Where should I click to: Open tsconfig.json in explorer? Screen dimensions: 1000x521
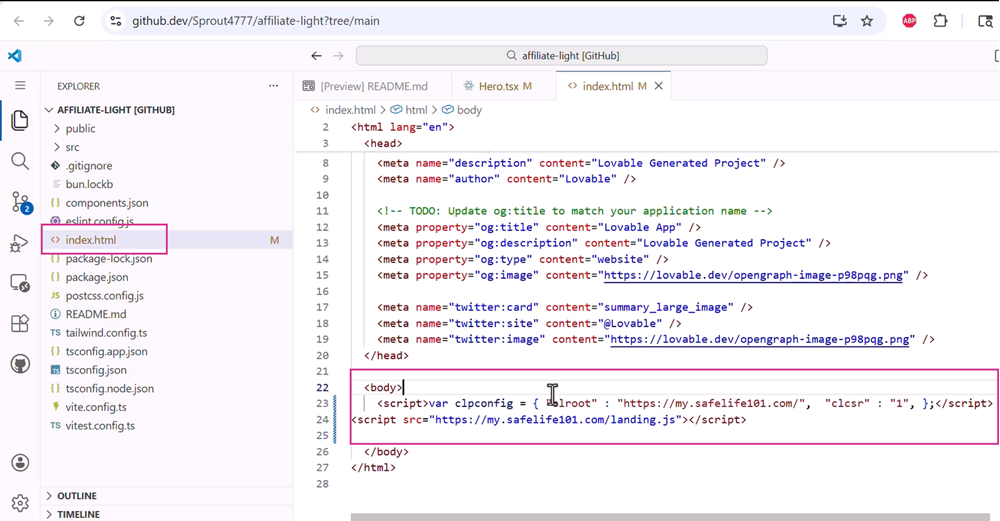pyautogui.click(x=96, y=369)
